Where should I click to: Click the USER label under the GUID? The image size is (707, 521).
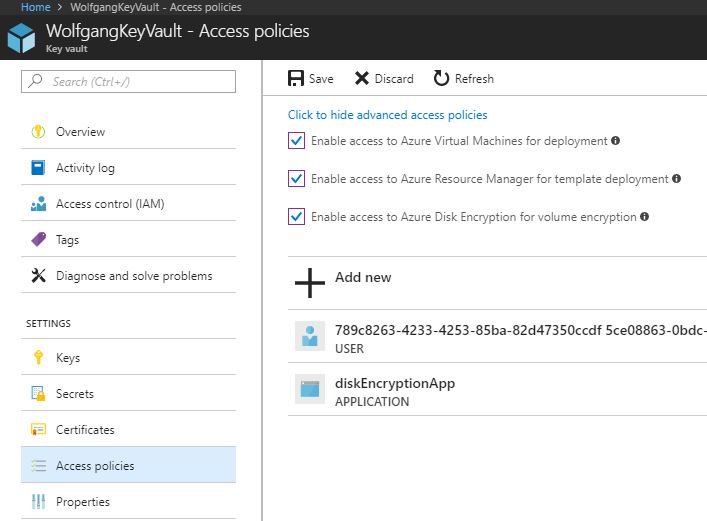click(x=349, y=349)
